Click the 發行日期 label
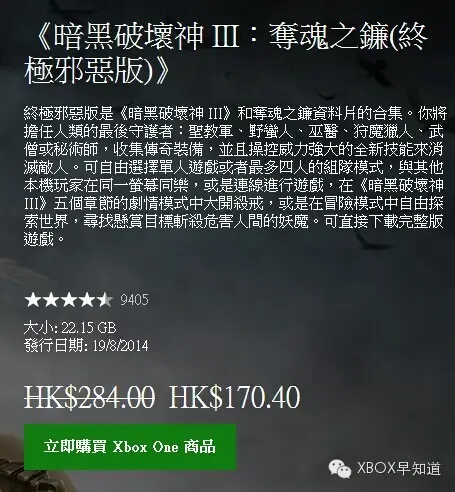The width and height of the screenshot is (455, 492). click(54, 345)
